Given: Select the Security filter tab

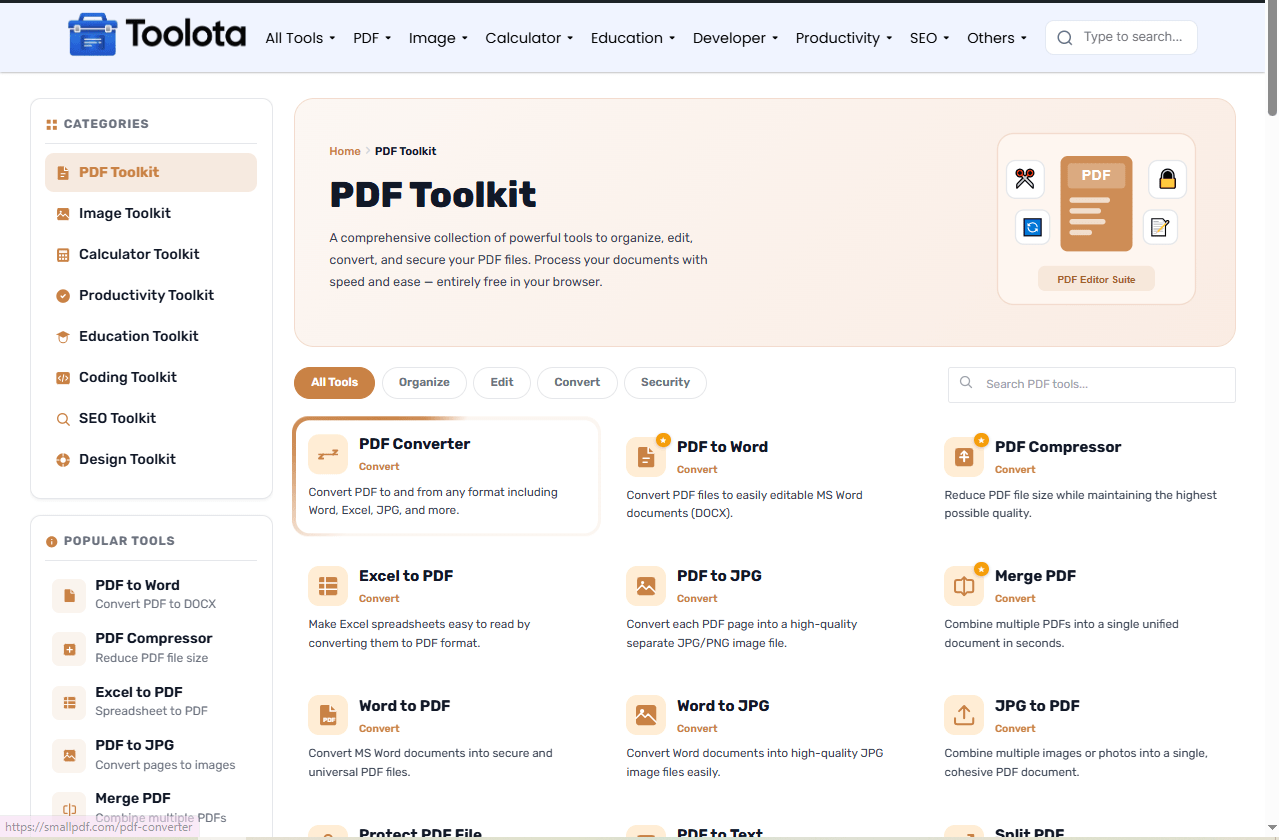Looking at the screenshot, I should 665,383.
